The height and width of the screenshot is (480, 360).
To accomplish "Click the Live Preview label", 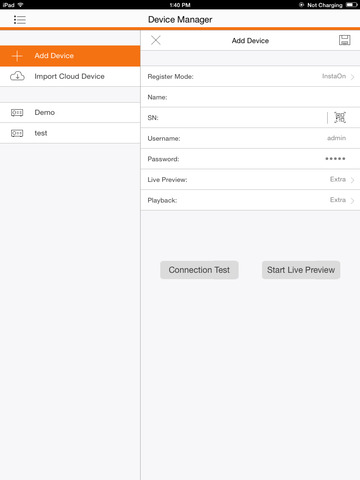I will pos(167,180).
